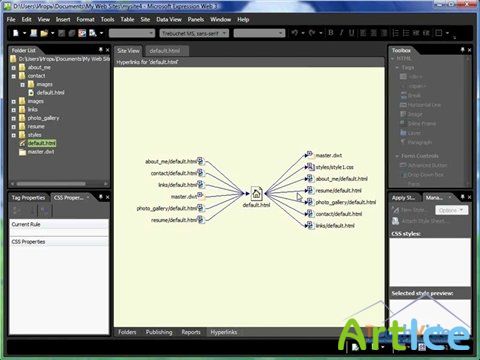Viewport: 480px width, 360px height.
Task: Switch to the Tag Properties tab
Action: [x=28, y=198]
